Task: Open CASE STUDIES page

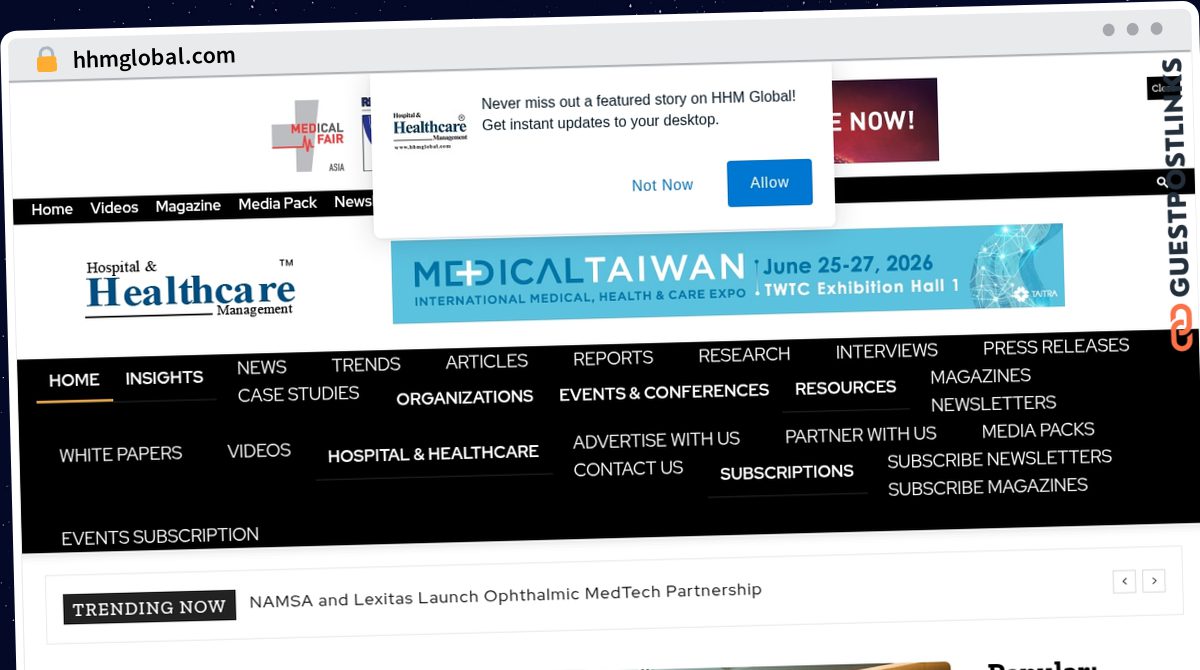Action: coord(298,394)
